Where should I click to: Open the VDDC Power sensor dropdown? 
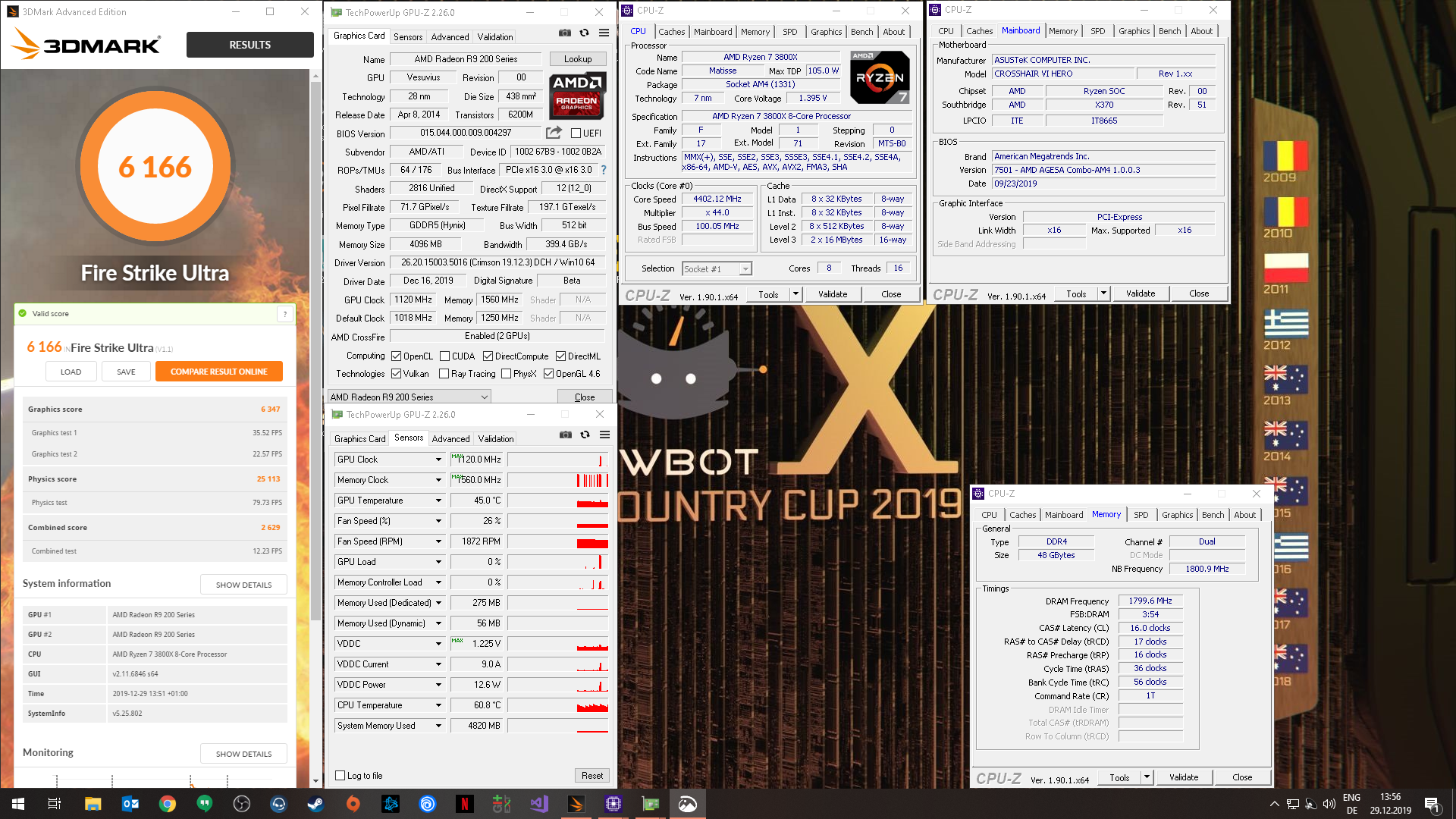coord(438,685)
